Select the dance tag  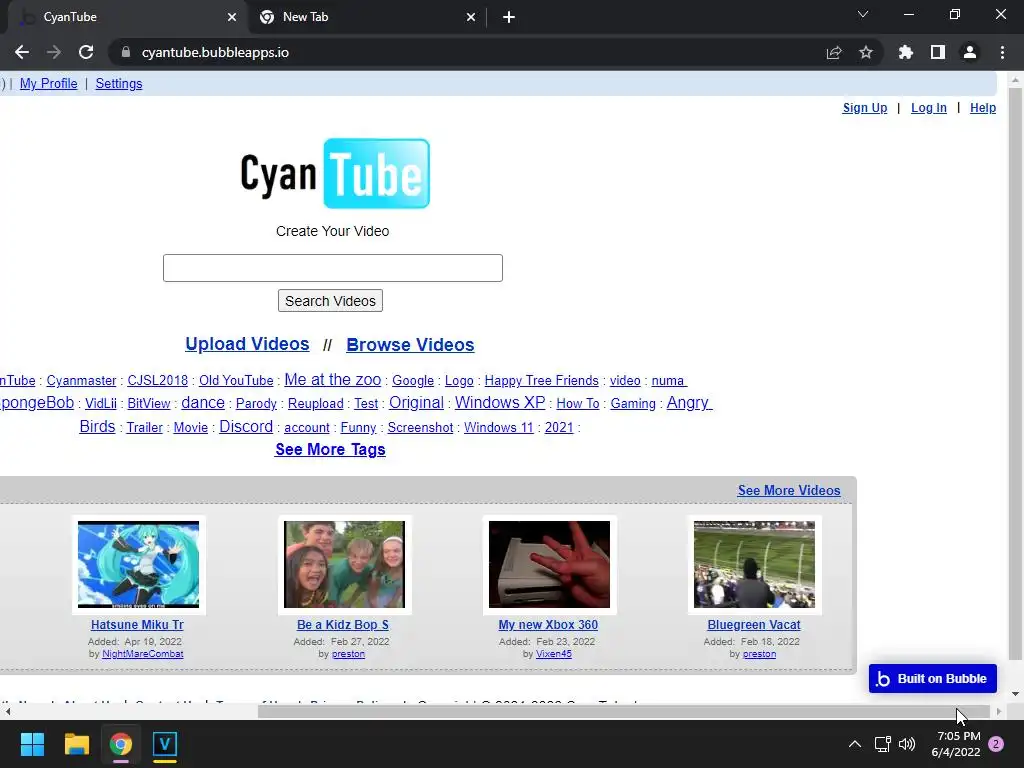(x=202, y=403)
